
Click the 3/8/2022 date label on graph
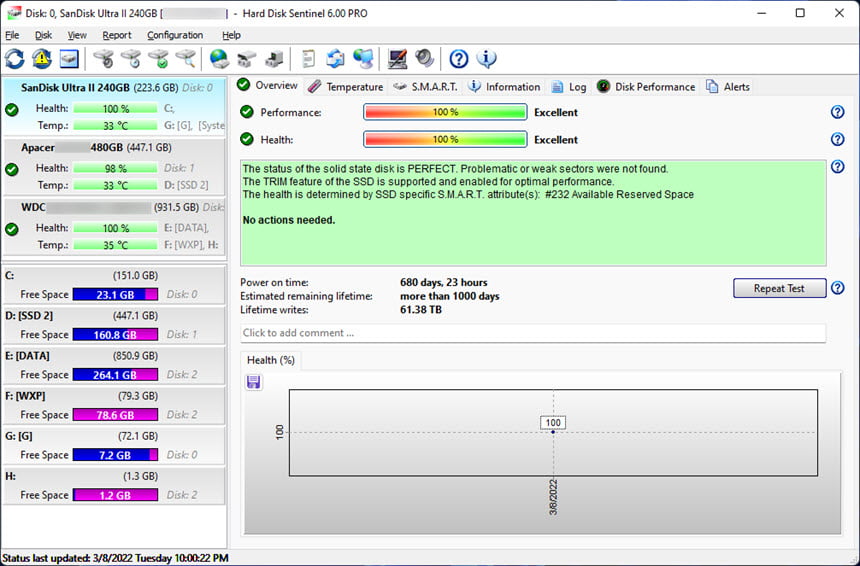pyautogui.click(x=553, y=497)
